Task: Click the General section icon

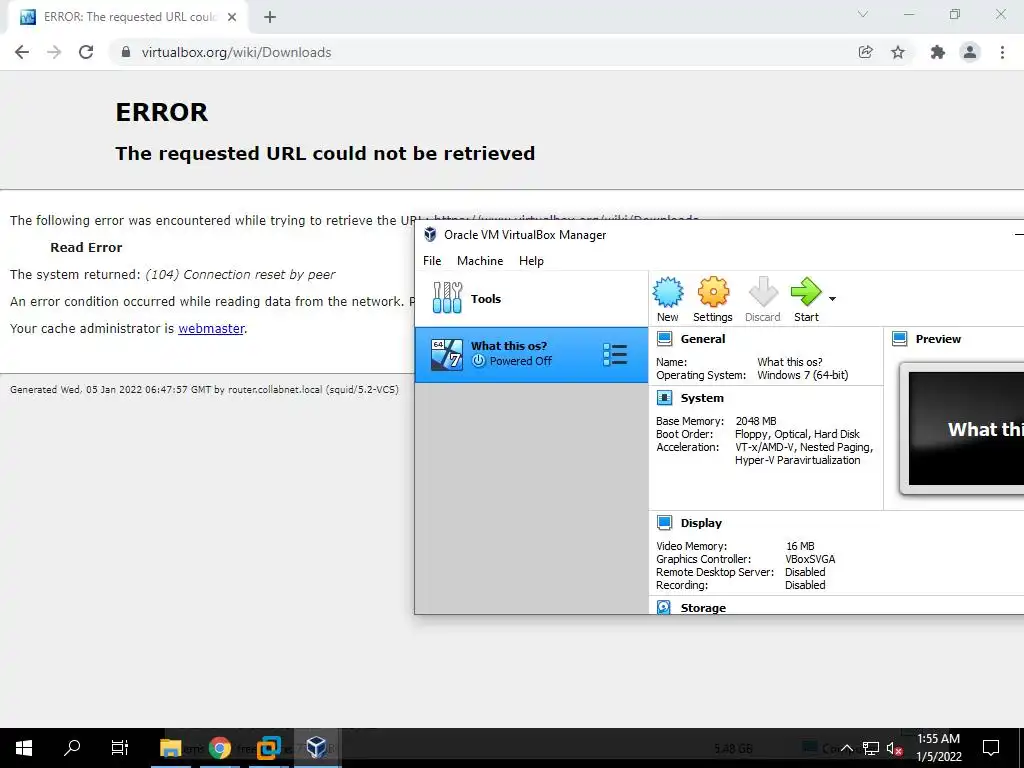Action: [664, 338]
